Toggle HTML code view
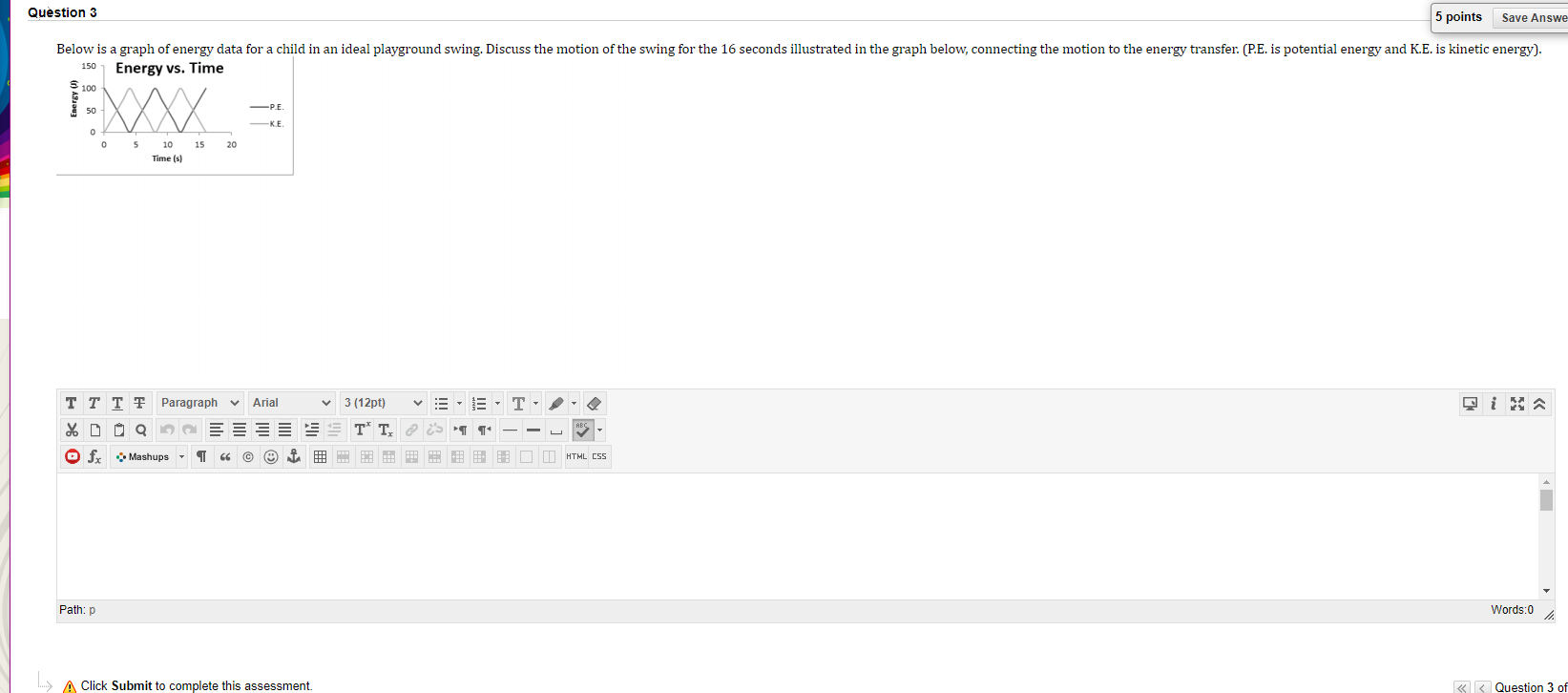The height and width of the screenshot is (693, 1568). [576, 456]
